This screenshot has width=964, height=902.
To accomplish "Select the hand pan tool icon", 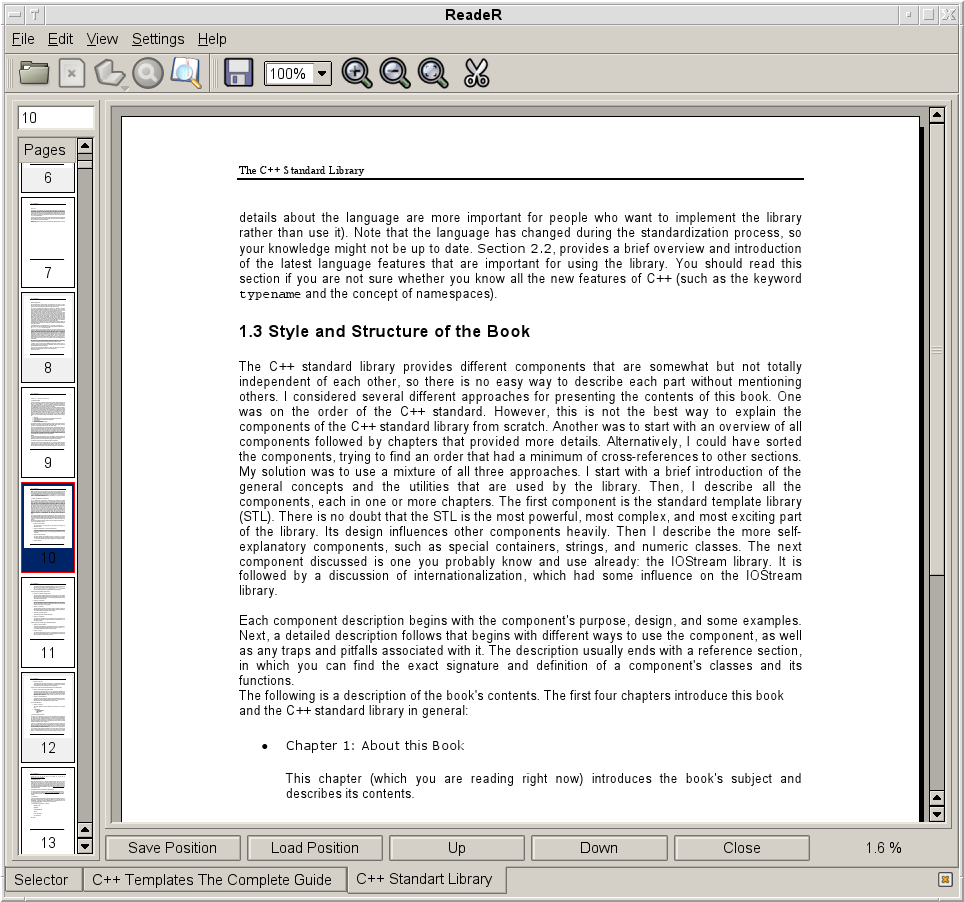I will [x=109, y=73].
